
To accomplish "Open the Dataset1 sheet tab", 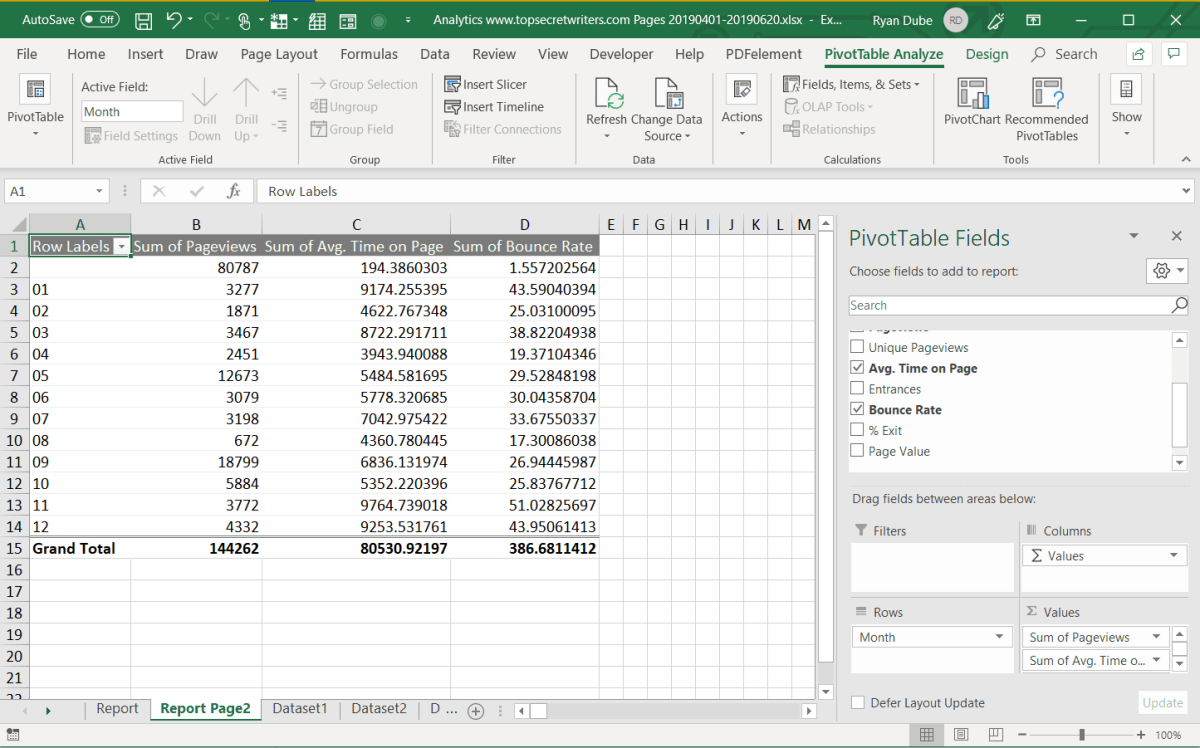I will [x=300, y=709].
